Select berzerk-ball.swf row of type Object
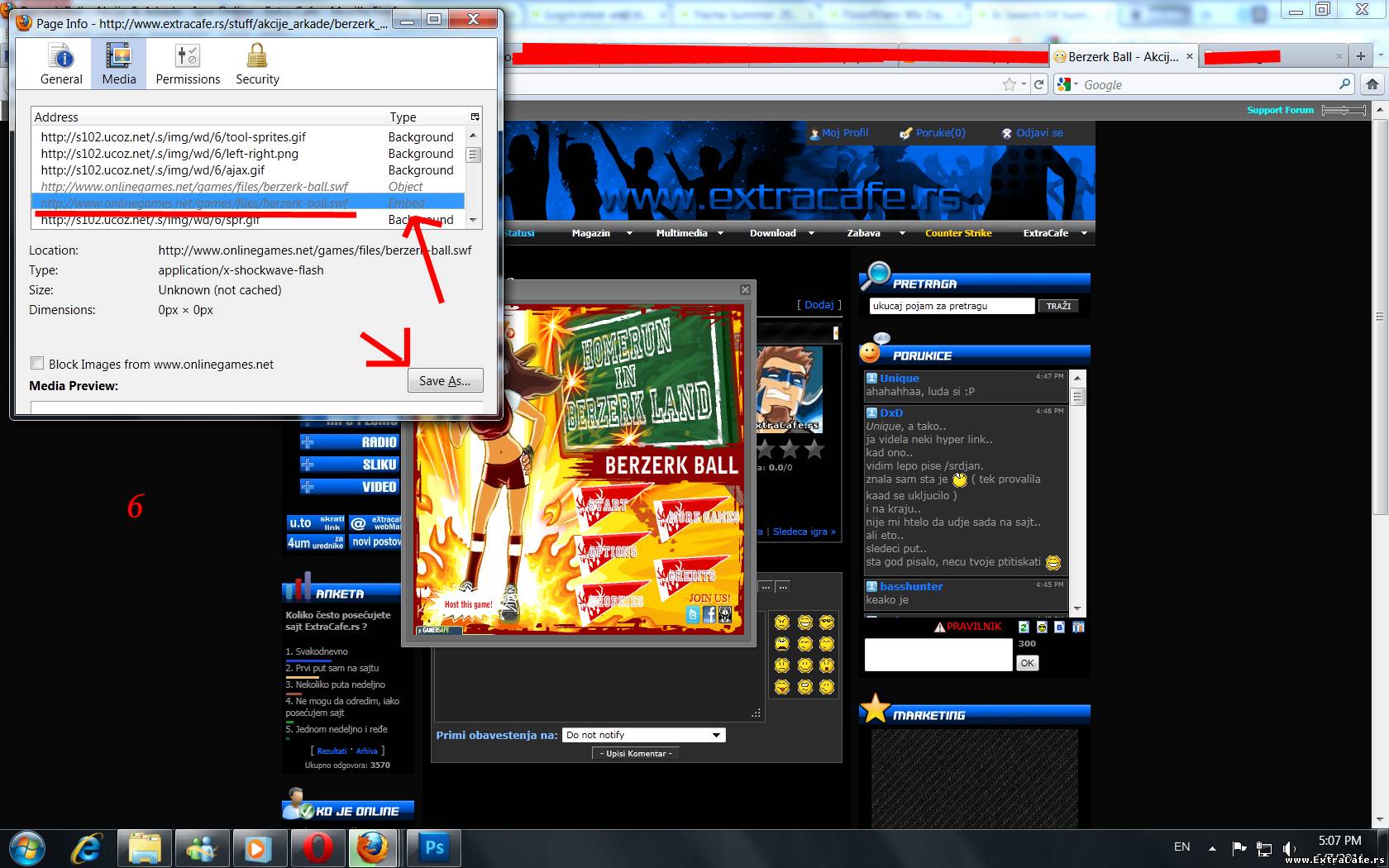The image size is (1389, 868). coord(248,187)
